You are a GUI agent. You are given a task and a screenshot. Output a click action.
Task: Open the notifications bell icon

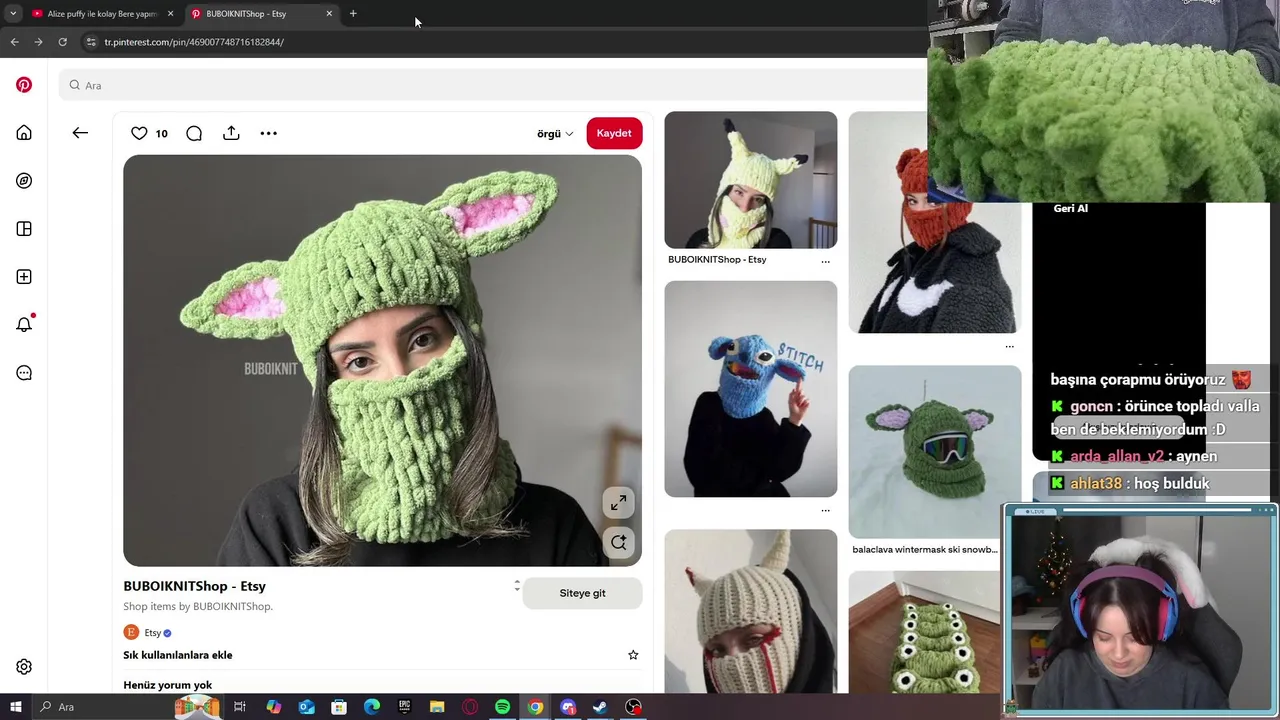pos(24,324)
